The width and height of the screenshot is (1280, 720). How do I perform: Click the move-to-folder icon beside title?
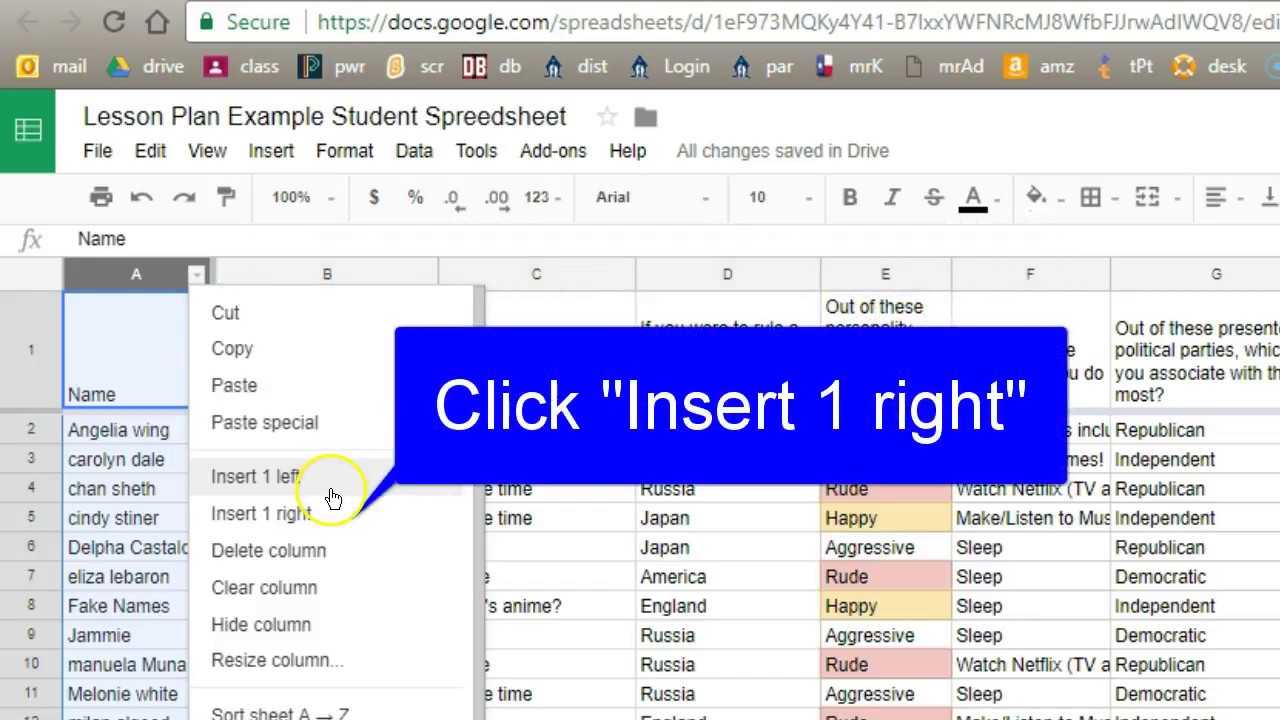(645, 117)
